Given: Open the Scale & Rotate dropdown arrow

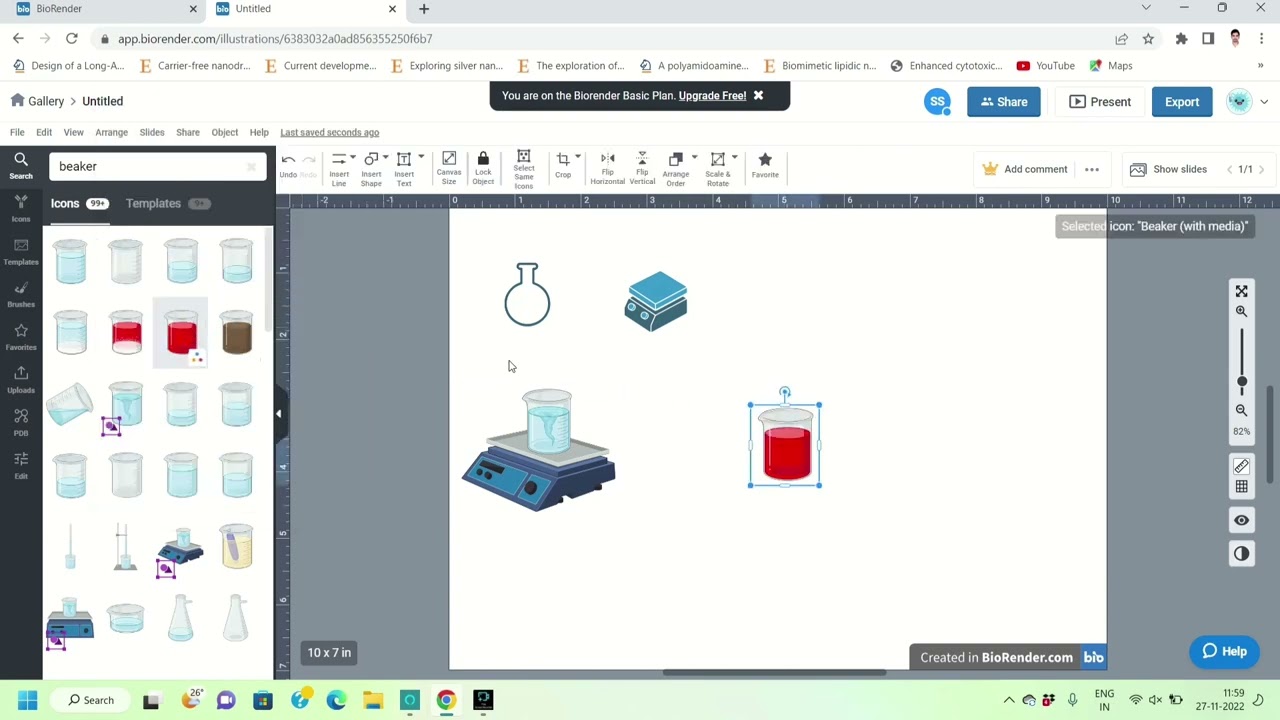Looking at the screenshot, I should coord(734,158).
